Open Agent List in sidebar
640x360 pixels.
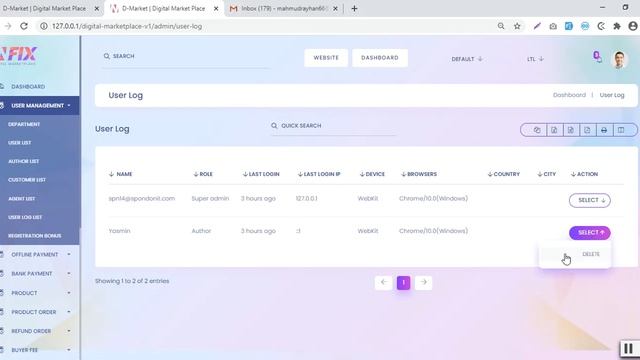[22, 198]
